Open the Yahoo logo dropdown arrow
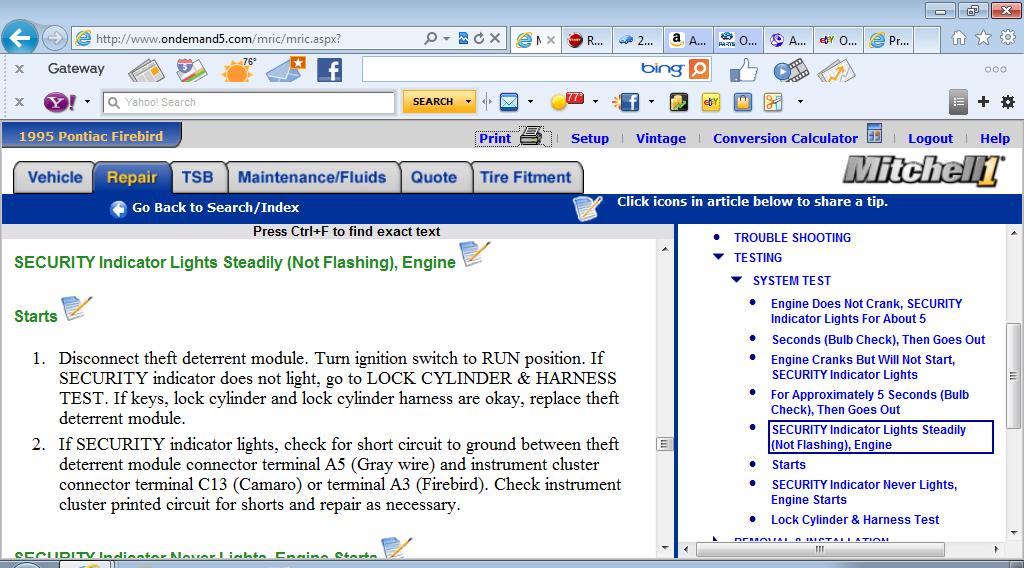 click(87, 102)
